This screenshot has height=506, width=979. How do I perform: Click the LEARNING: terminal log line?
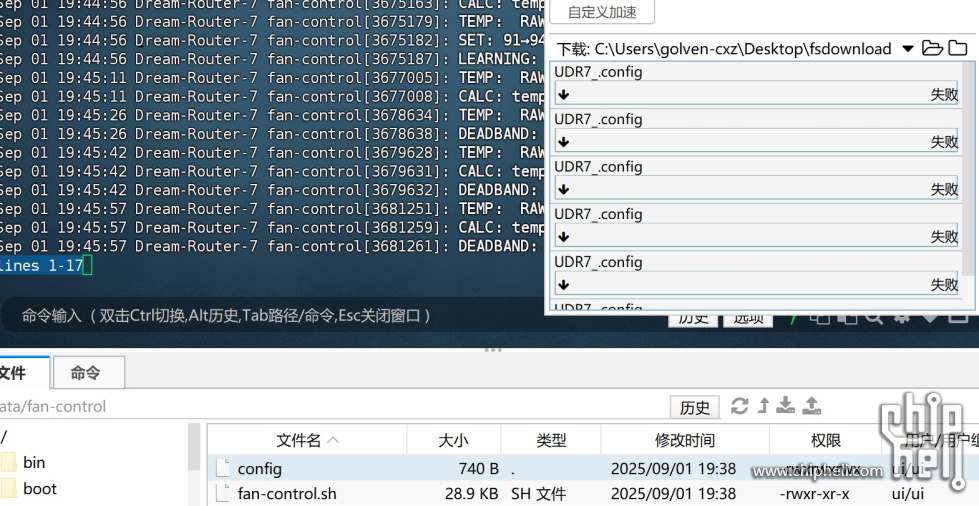coord(272,59)
